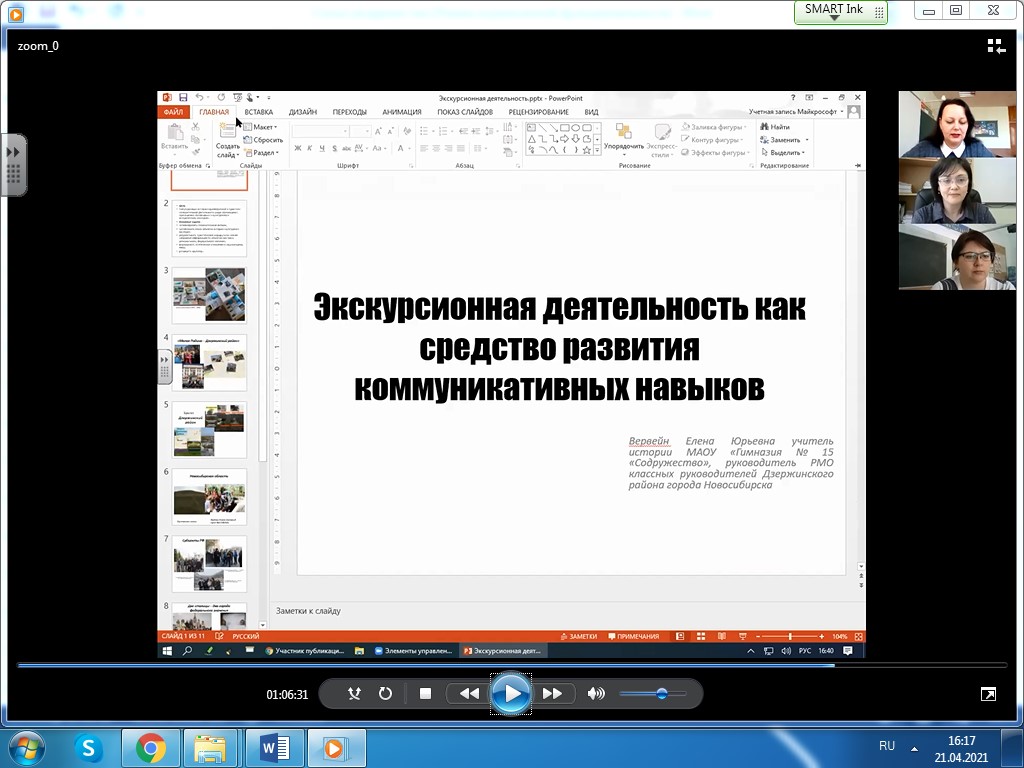Toggle shuffle mode in the player
This screenshot has height=768, width=1024.
[354, 694]
